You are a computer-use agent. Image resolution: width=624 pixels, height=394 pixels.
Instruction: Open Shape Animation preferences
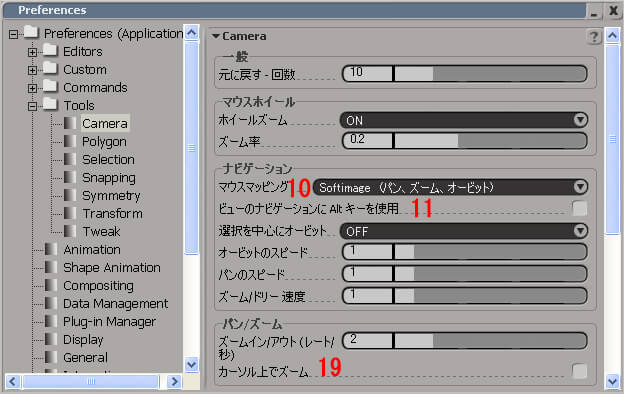[x=112, y=268]
